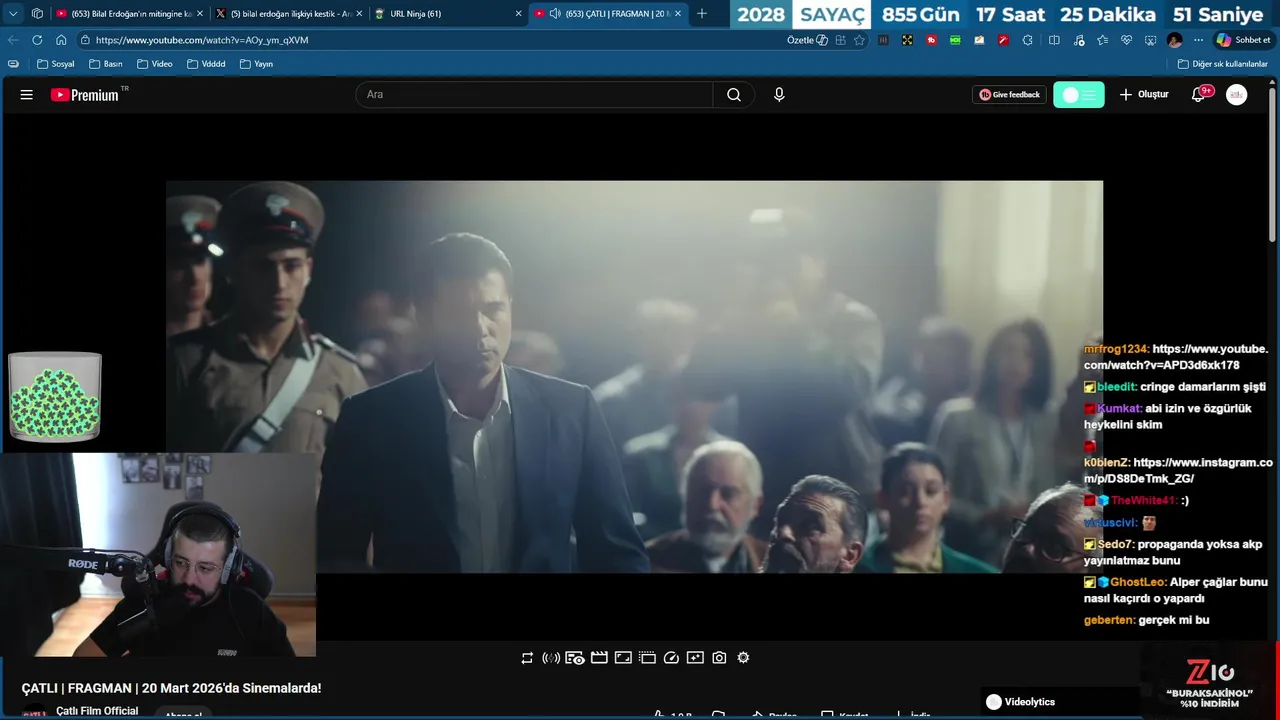Open the favorites list icon in toolbar
1280x720 pixels.
[1102, 40]
